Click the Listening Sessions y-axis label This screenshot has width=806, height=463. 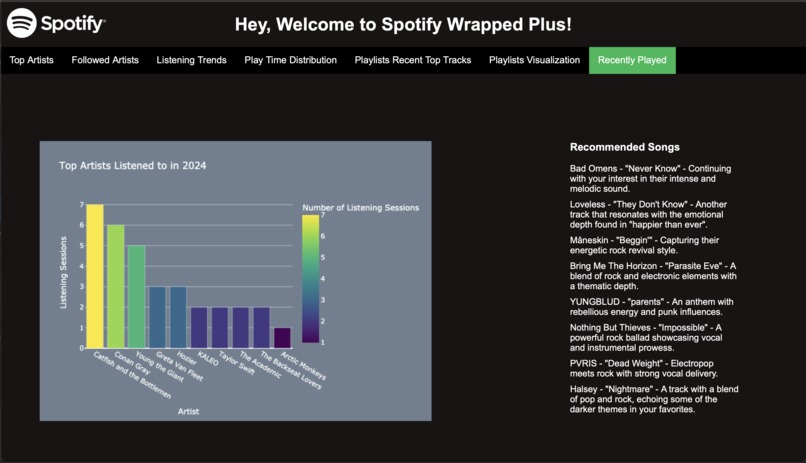point(63,272)
